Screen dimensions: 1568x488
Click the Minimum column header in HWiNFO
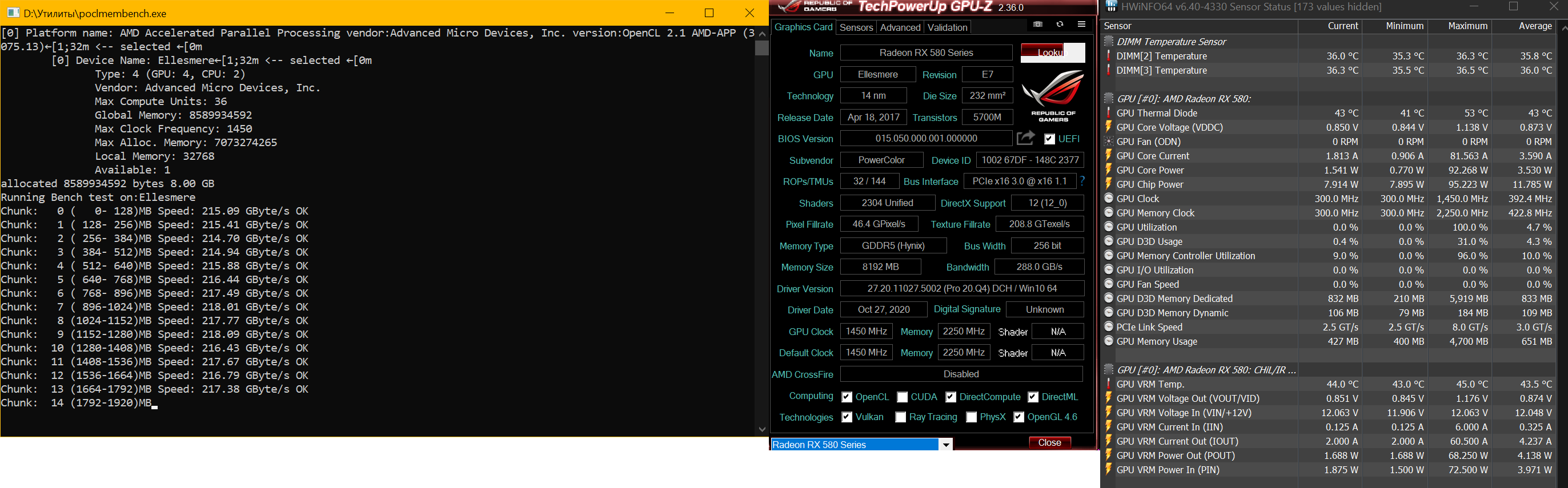(x=1394, y=26)
